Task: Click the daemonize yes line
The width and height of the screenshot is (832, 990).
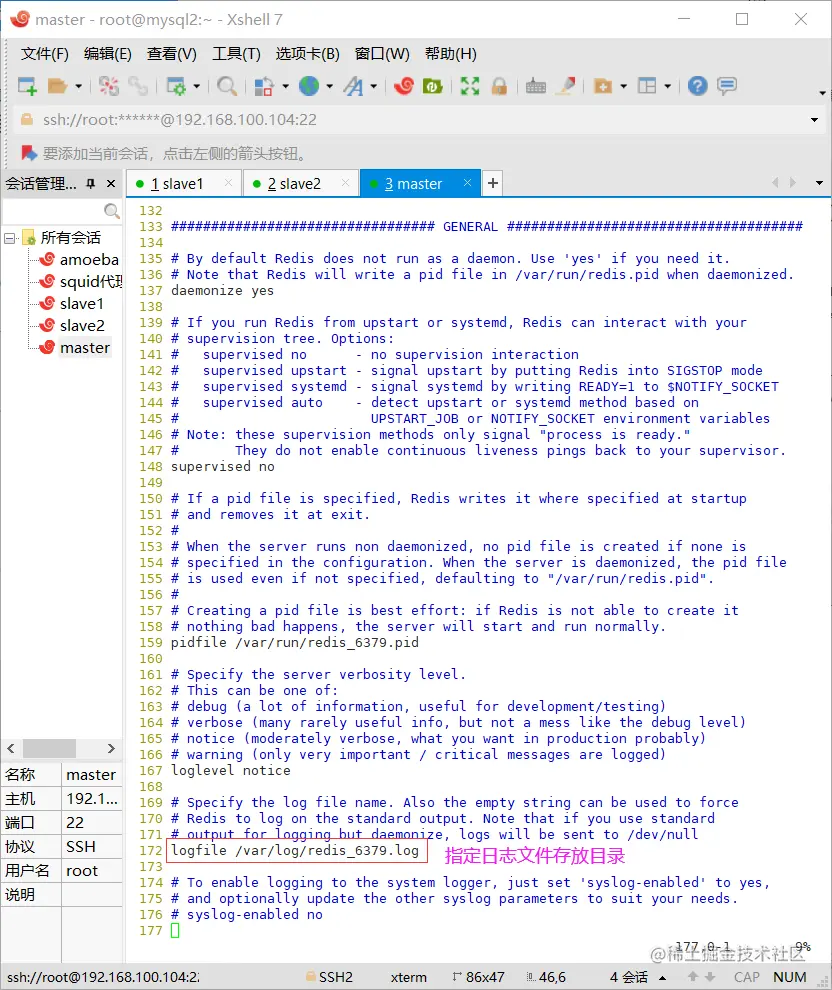Action: pos(222,290)
